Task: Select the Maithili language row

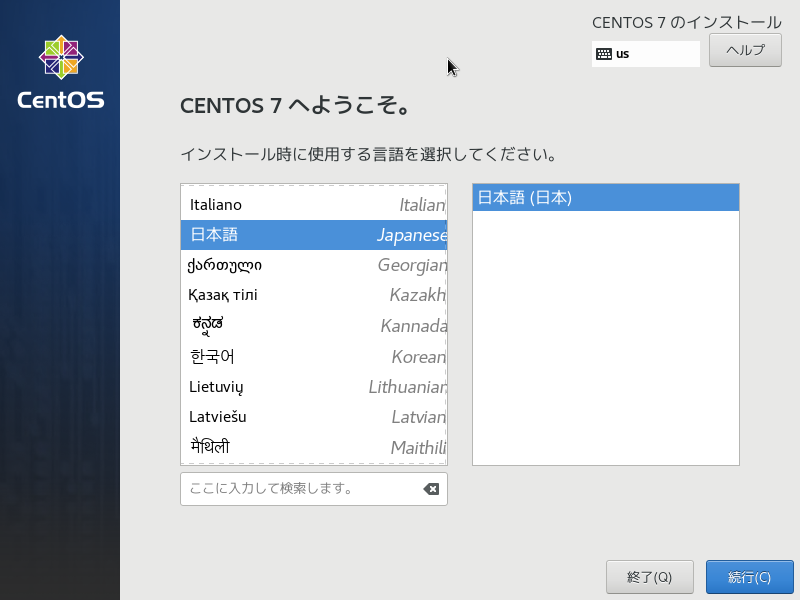Action: [x=313, y=447]
